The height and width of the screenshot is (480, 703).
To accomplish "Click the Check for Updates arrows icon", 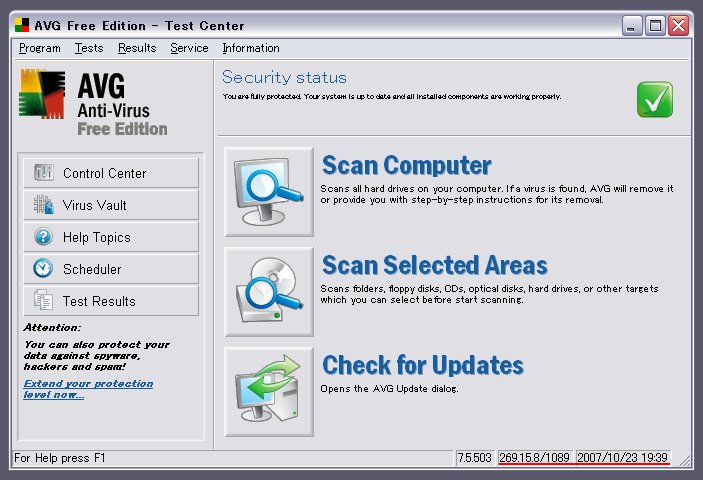I will (x=269, y=392).
